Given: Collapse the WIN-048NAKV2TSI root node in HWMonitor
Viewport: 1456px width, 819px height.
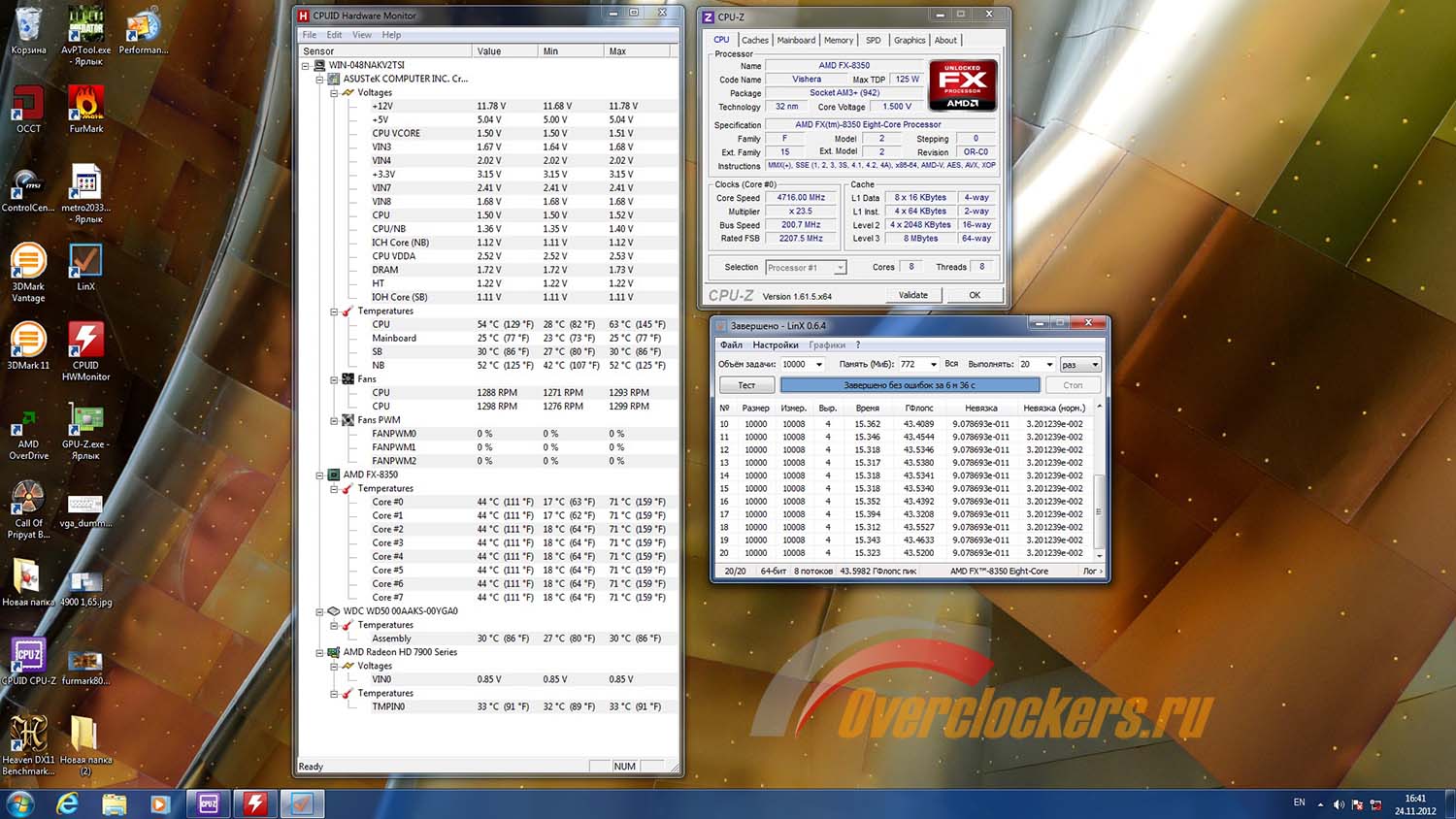Looking at the screenshot, I should pos(306,66).
